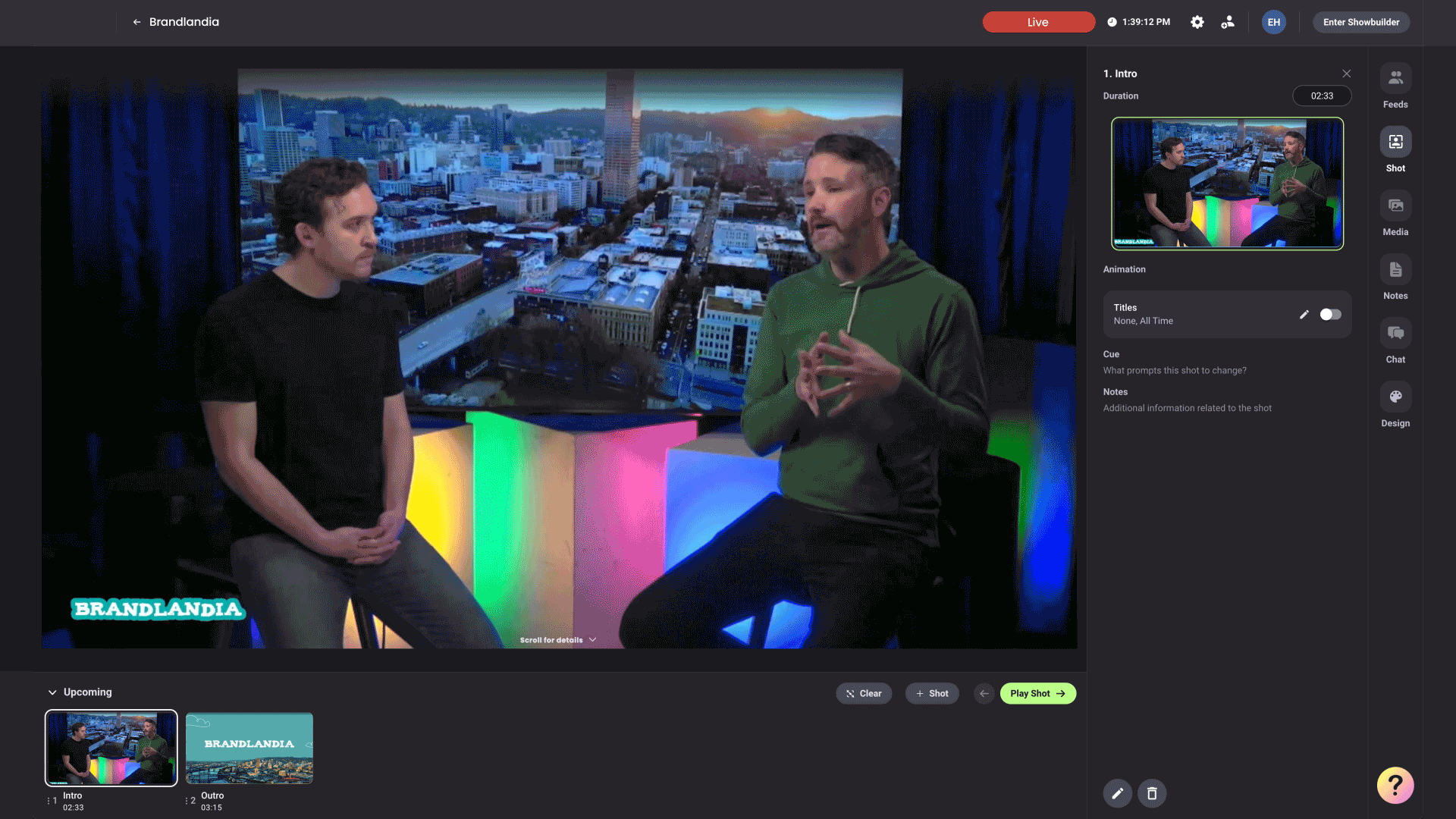The image size is (1456, 819).
Task: Edit the Duration 02:33 field
Action: pyautogui.click(x=1322, y=96)
